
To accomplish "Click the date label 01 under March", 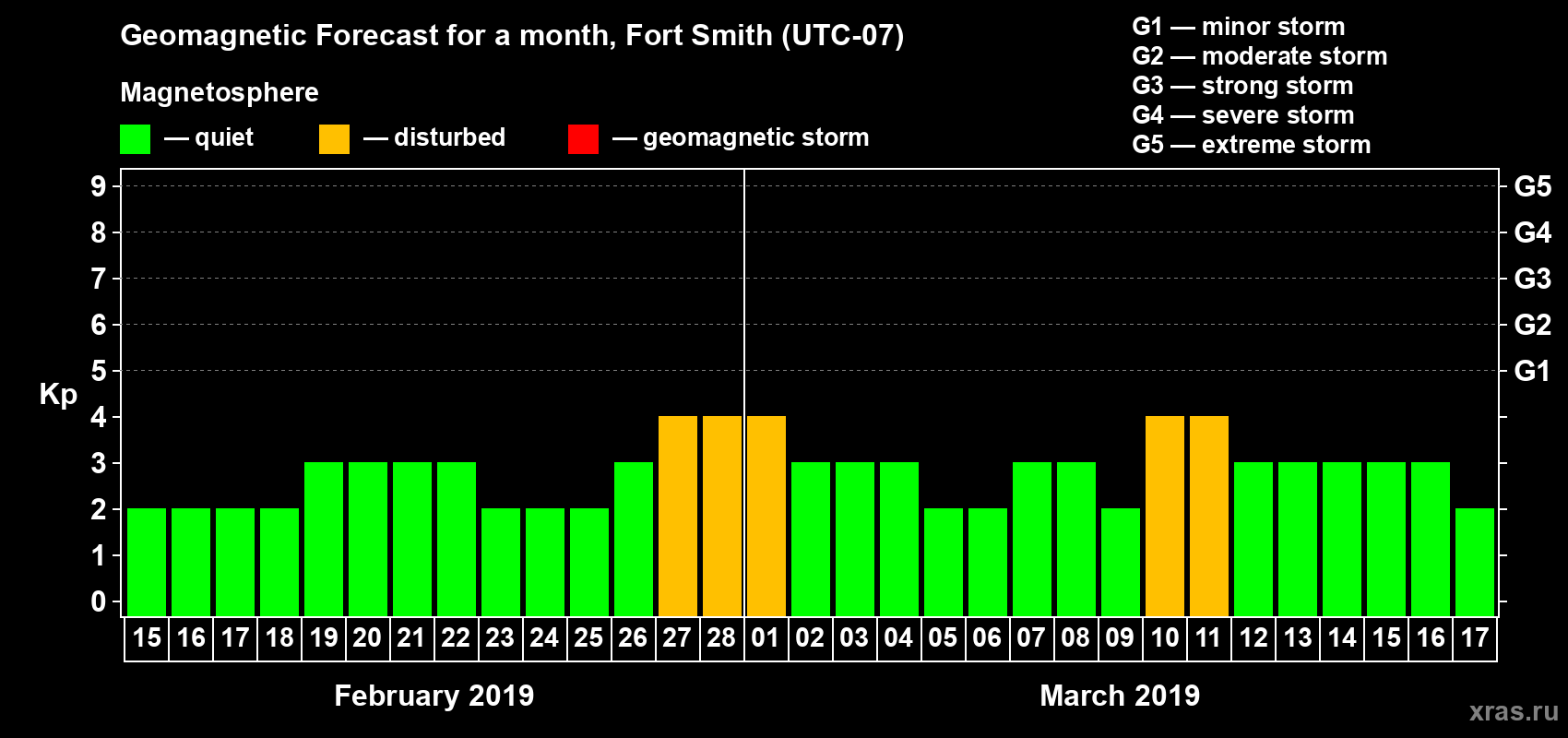I will coord(766,638).
